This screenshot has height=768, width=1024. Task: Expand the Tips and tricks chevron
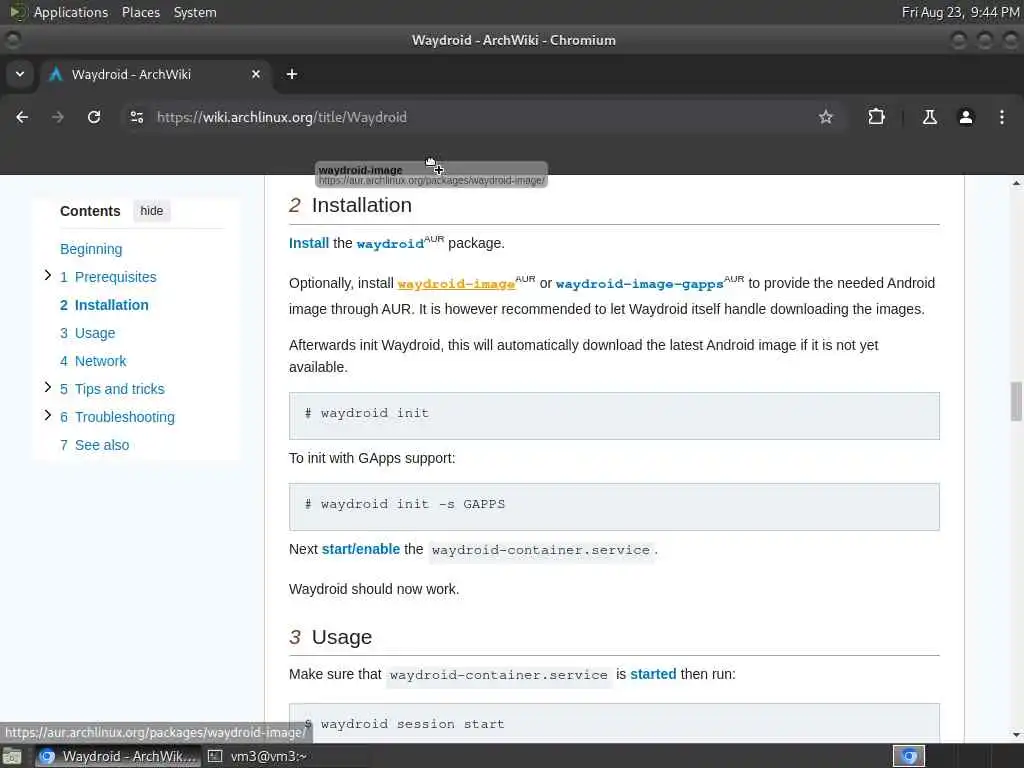point(48,387)
